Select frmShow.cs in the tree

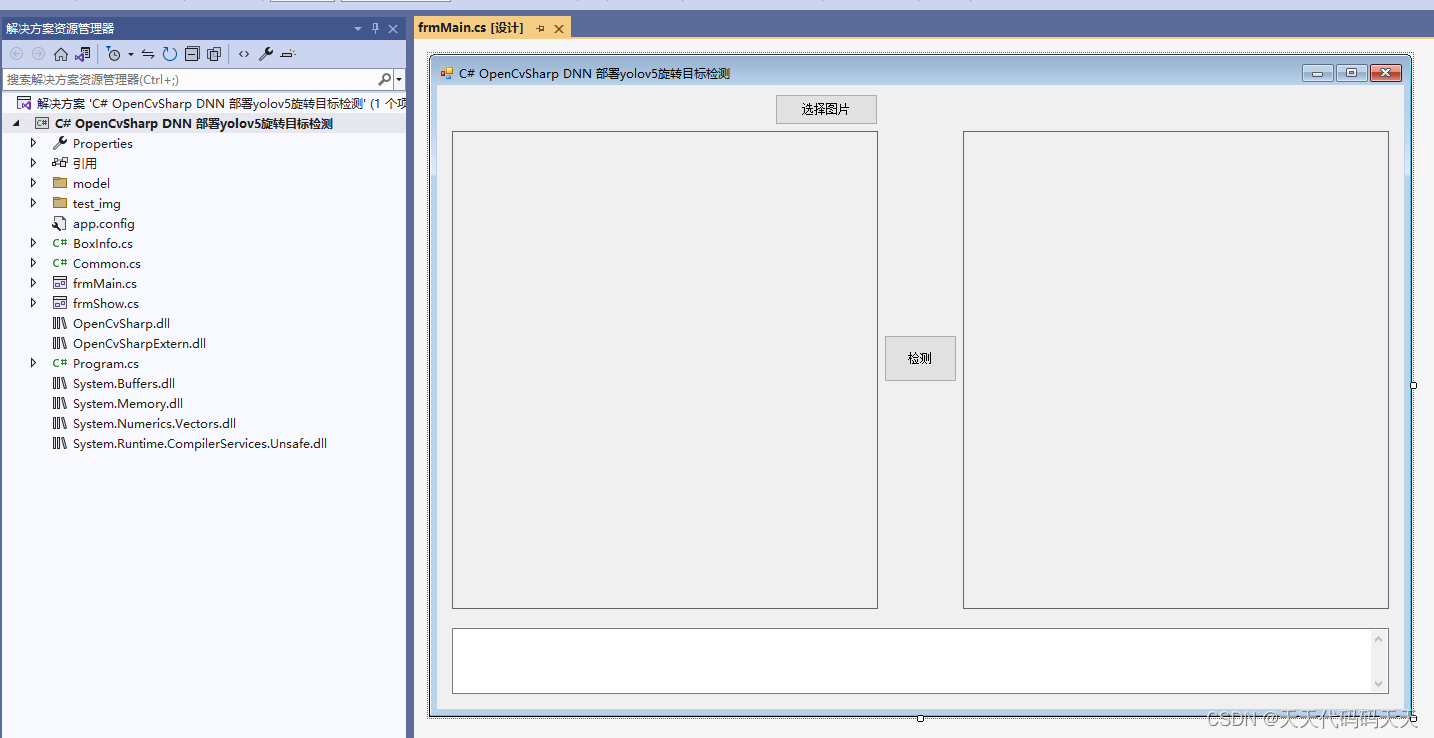point(105,303)
